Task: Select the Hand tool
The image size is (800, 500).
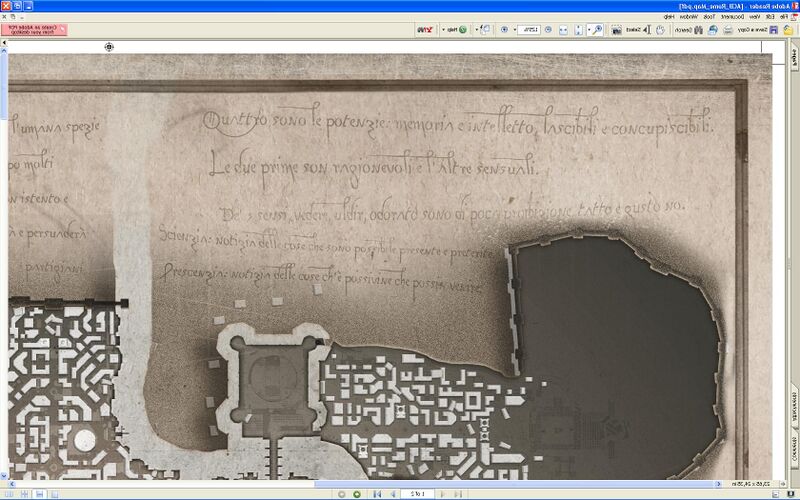Action: 661,30
